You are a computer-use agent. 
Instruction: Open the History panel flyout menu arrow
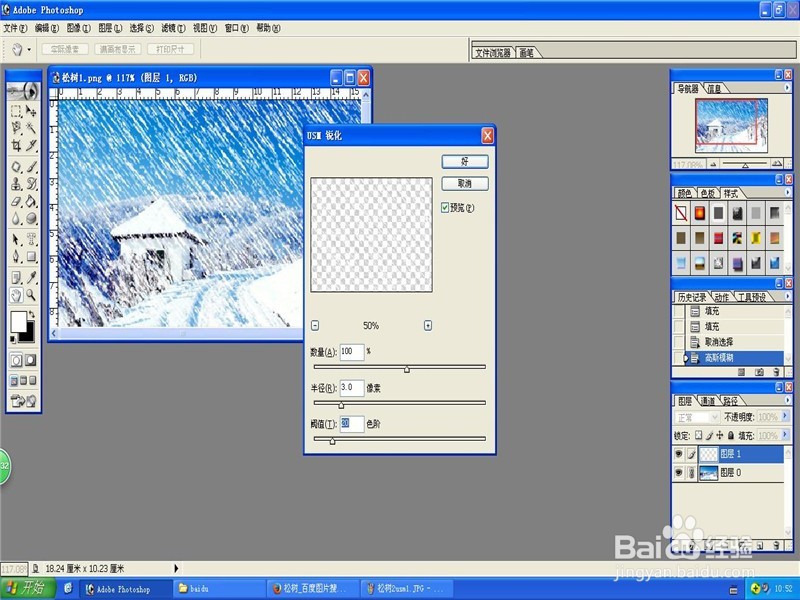coord(787,296)
